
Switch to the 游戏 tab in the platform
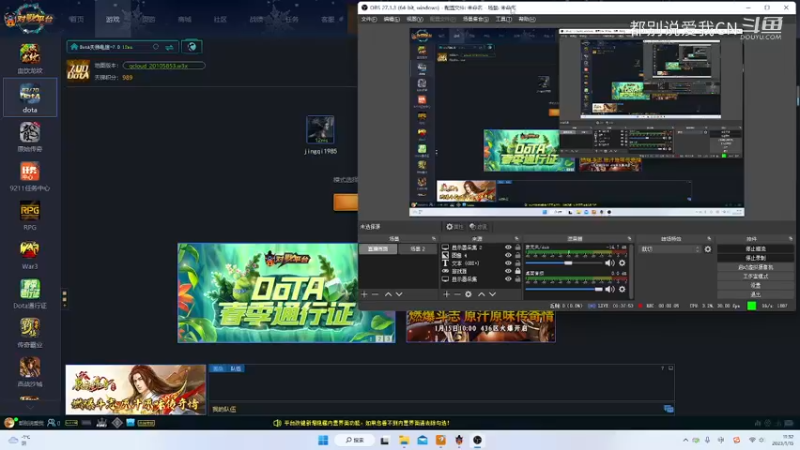point(113,19)
